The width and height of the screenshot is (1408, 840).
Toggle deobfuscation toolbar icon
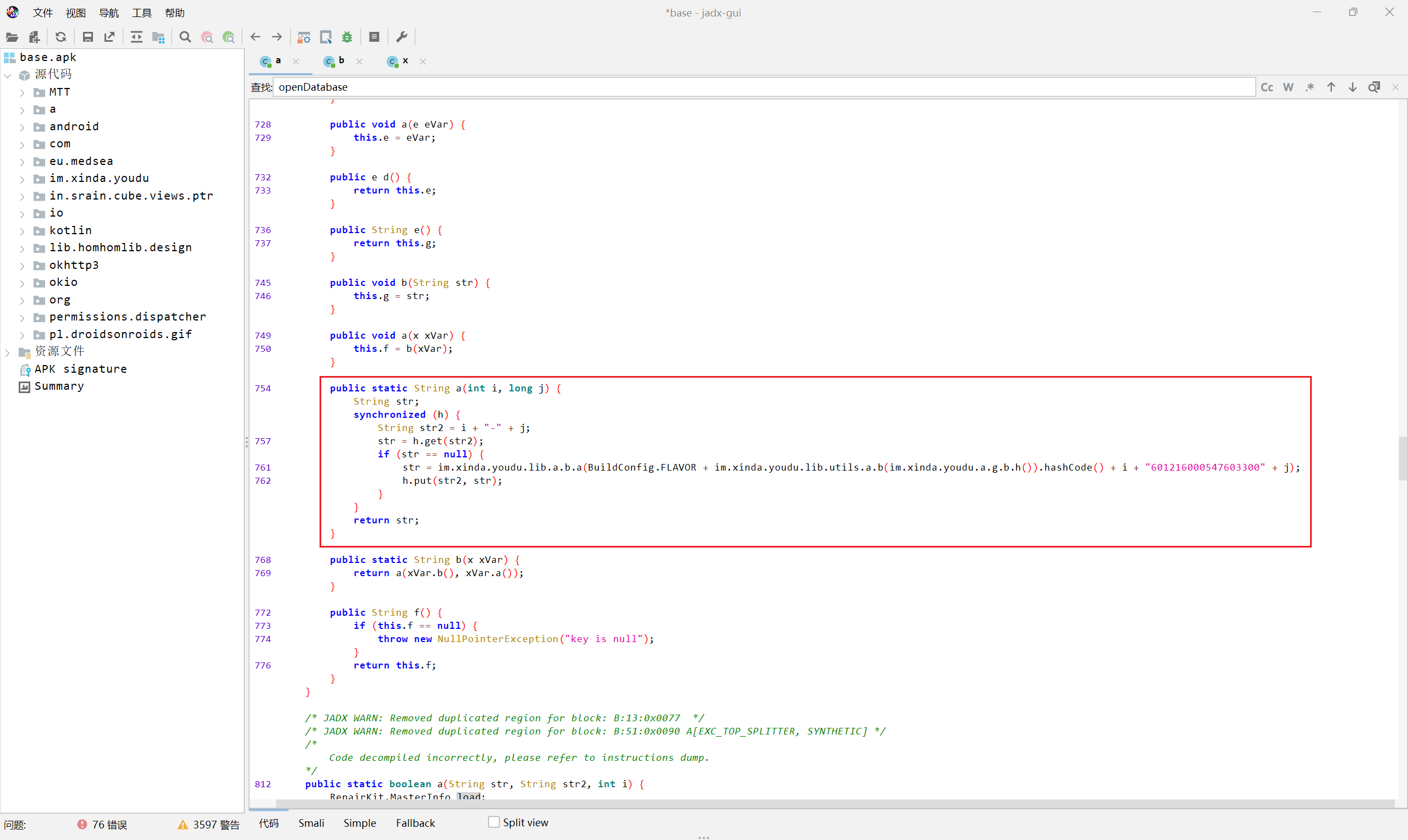pos(304,37)
